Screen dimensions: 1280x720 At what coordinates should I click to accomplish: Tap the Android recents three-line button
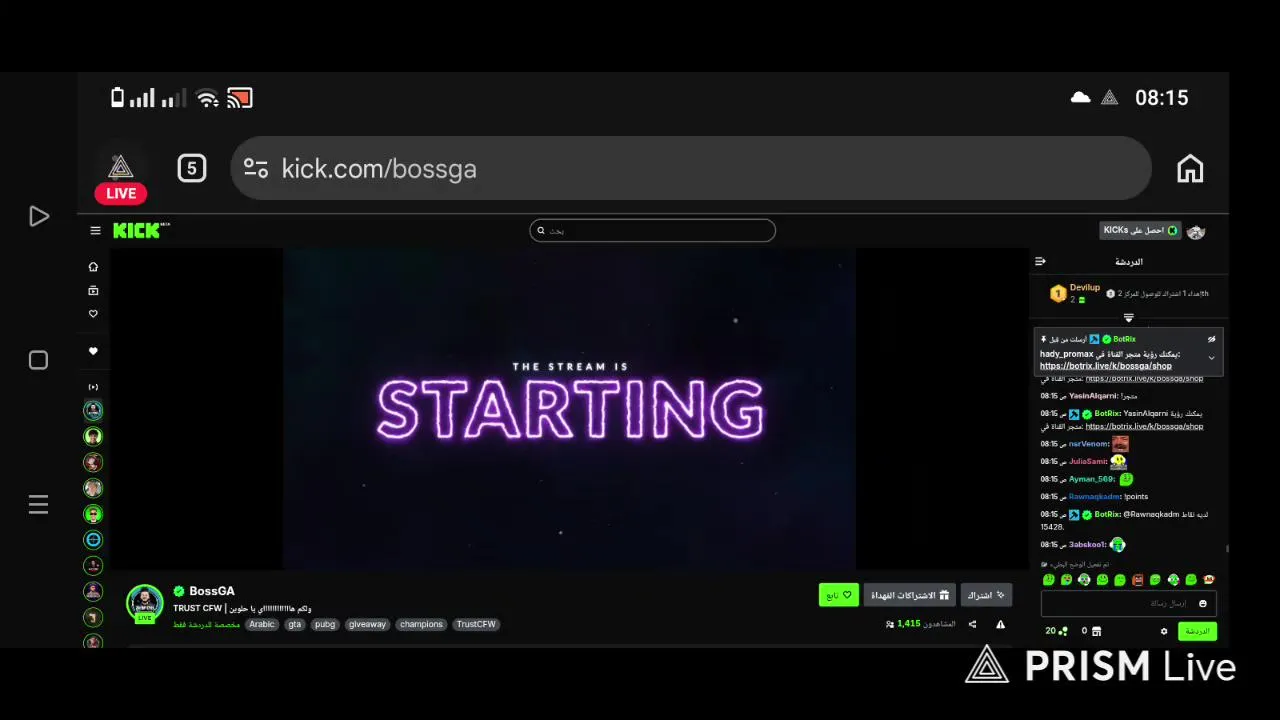click(38, 505)
